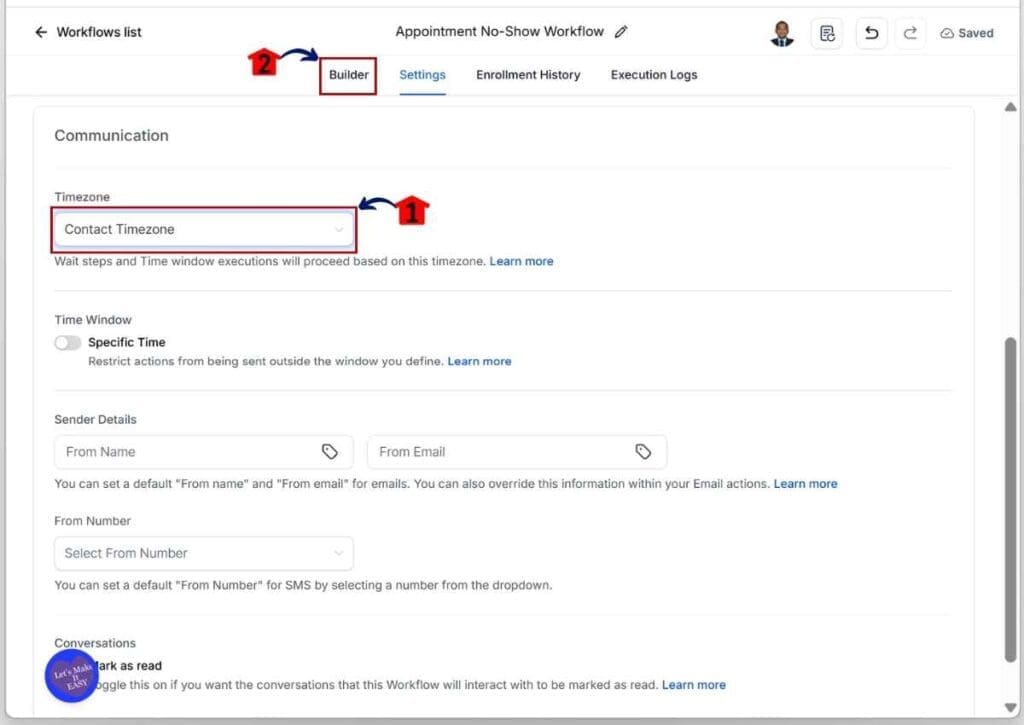Insert custom value tag in From Name
The height and width of the screenshot is (725, 1024).
point(330,451)
